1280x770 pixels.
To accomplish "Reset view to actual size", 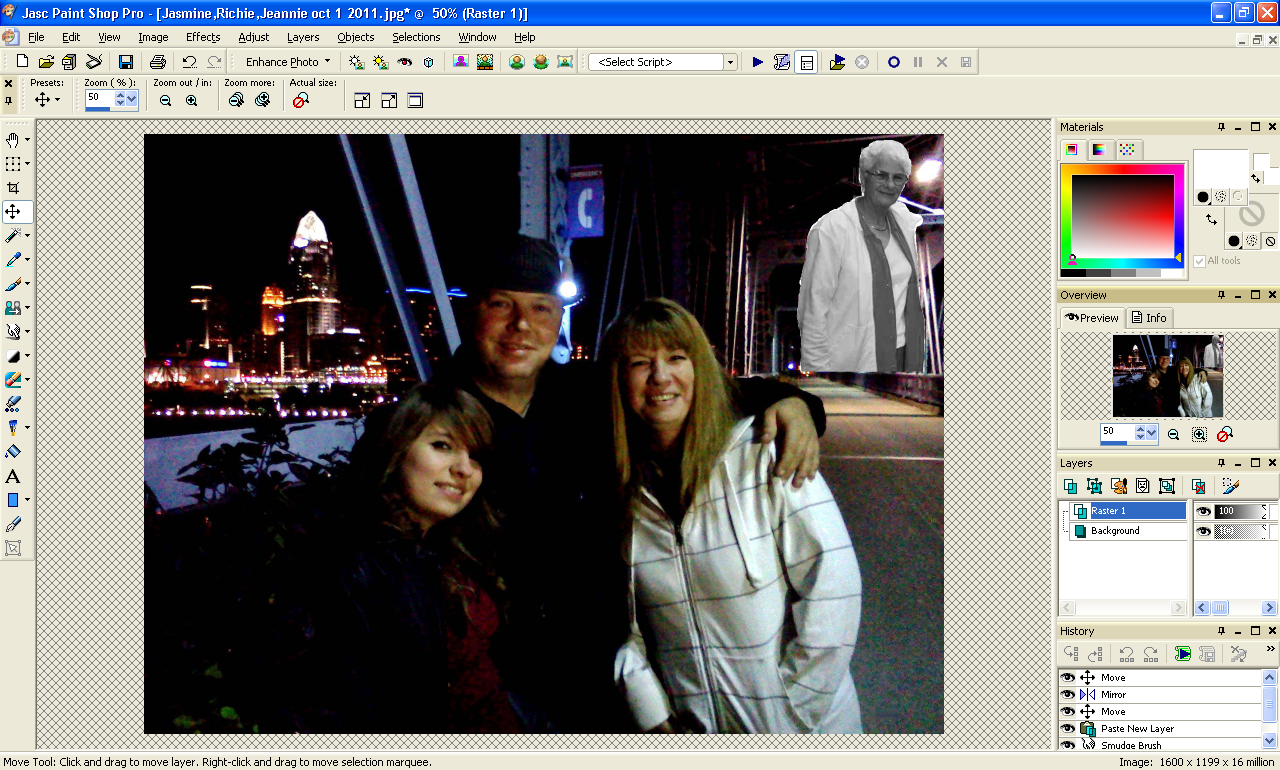I will (300, 100).
